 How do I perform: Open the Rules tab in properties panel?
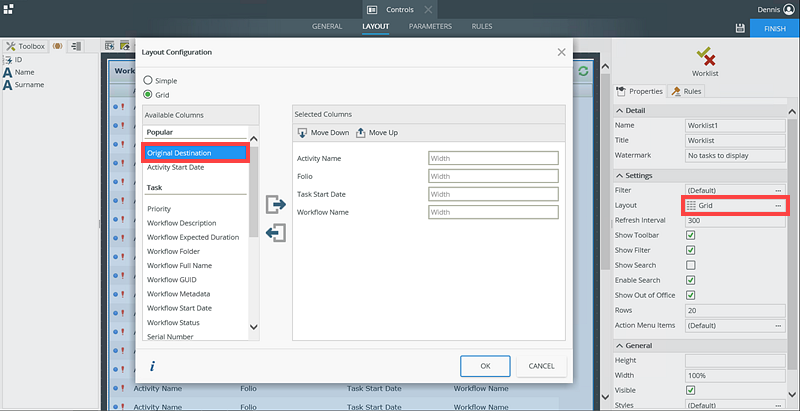[x=687, y=91]
